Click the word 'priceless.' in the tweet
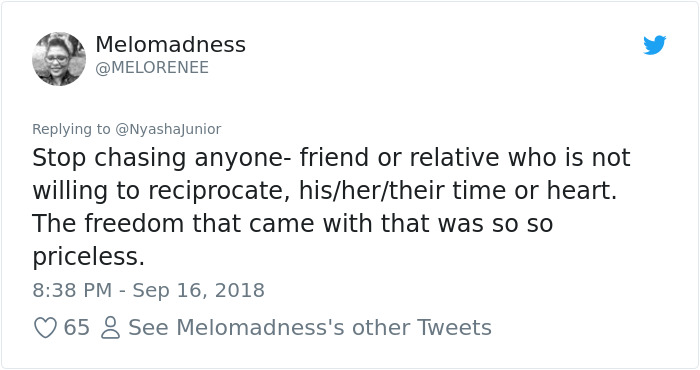The image size is (700, 370). tap(88, 257)
